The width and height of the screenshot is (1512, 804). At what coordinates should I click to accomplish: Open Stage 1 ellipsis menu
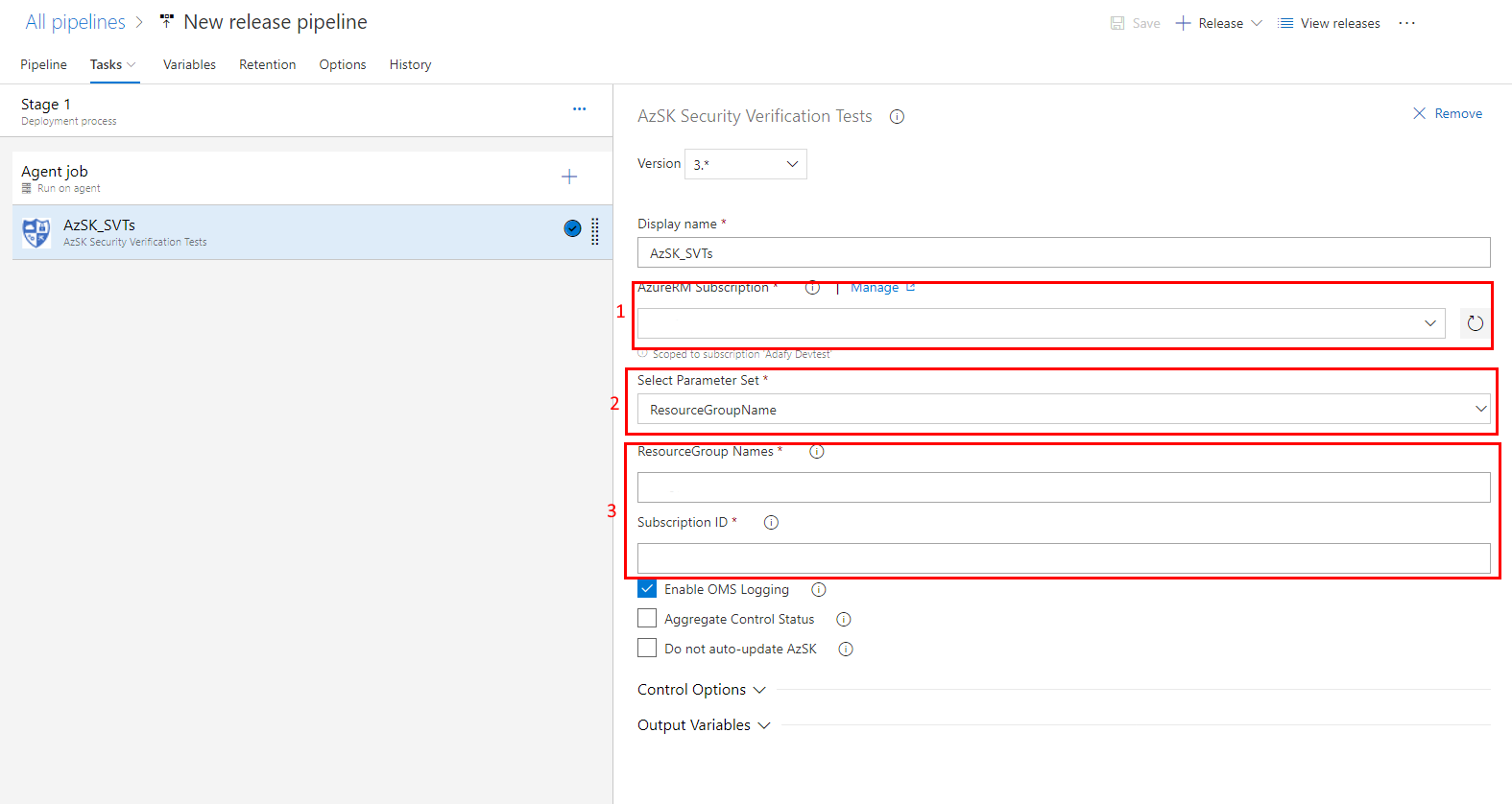tap(579, 109)
